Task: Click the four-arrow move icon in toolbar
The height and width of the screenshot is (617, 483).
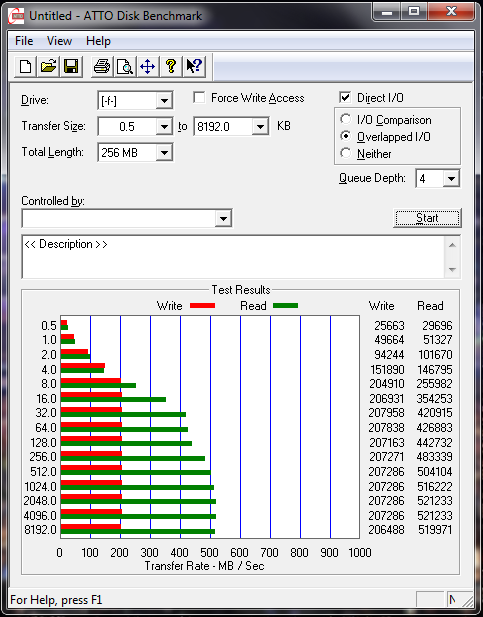Action: [148, 66]
